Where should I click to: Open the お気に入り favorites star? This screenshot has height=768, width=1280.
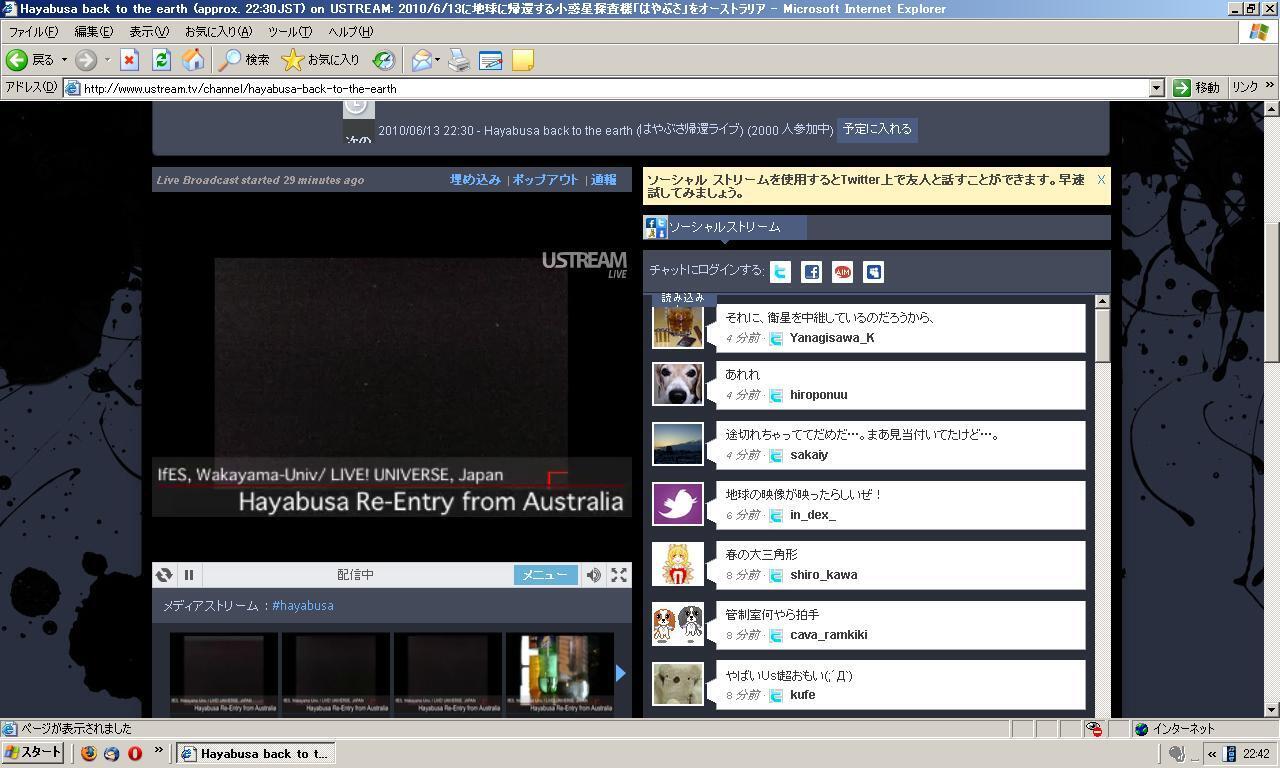pos(320,60)
